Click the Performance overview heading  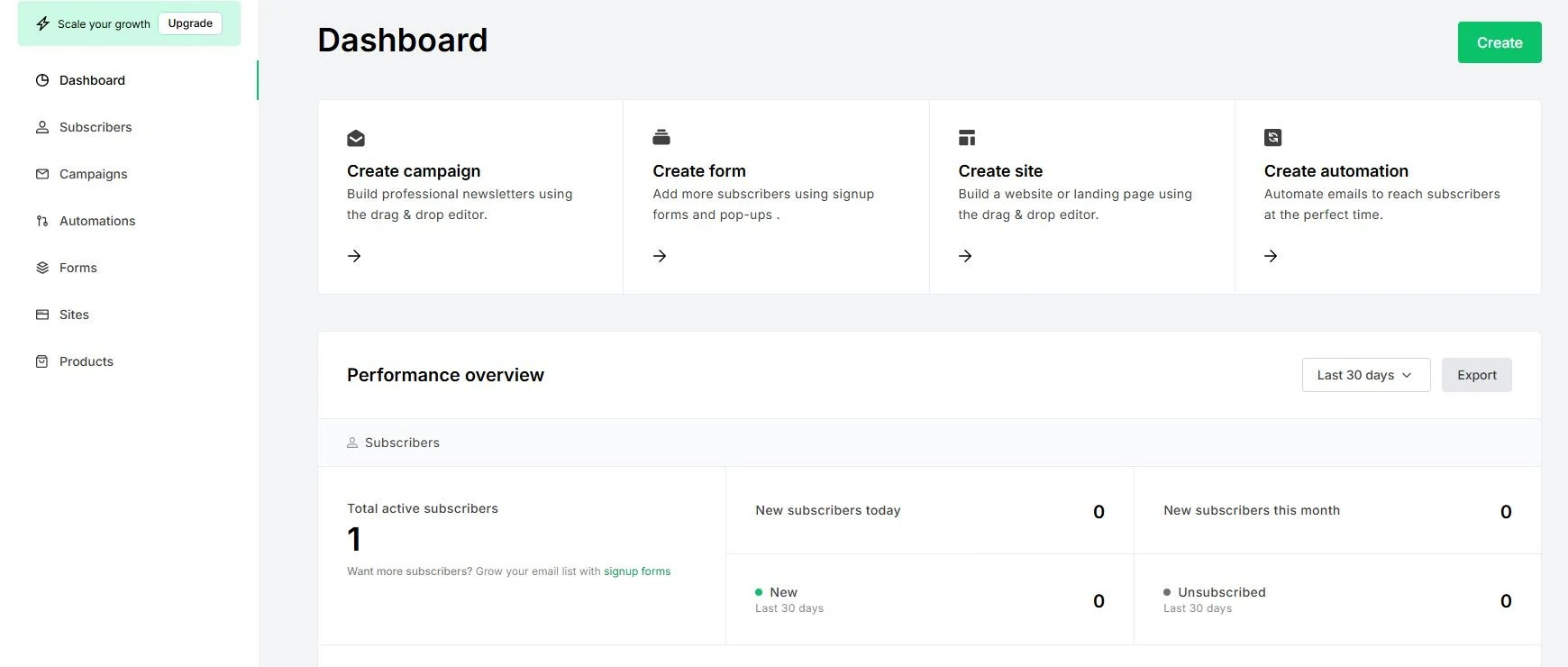pos(445,375)
